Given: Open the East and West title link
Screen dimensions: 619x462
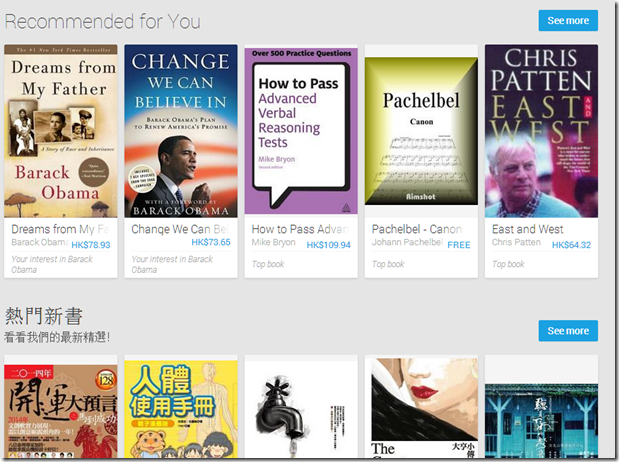Looking at the screenshot, I should click(527, 229).
